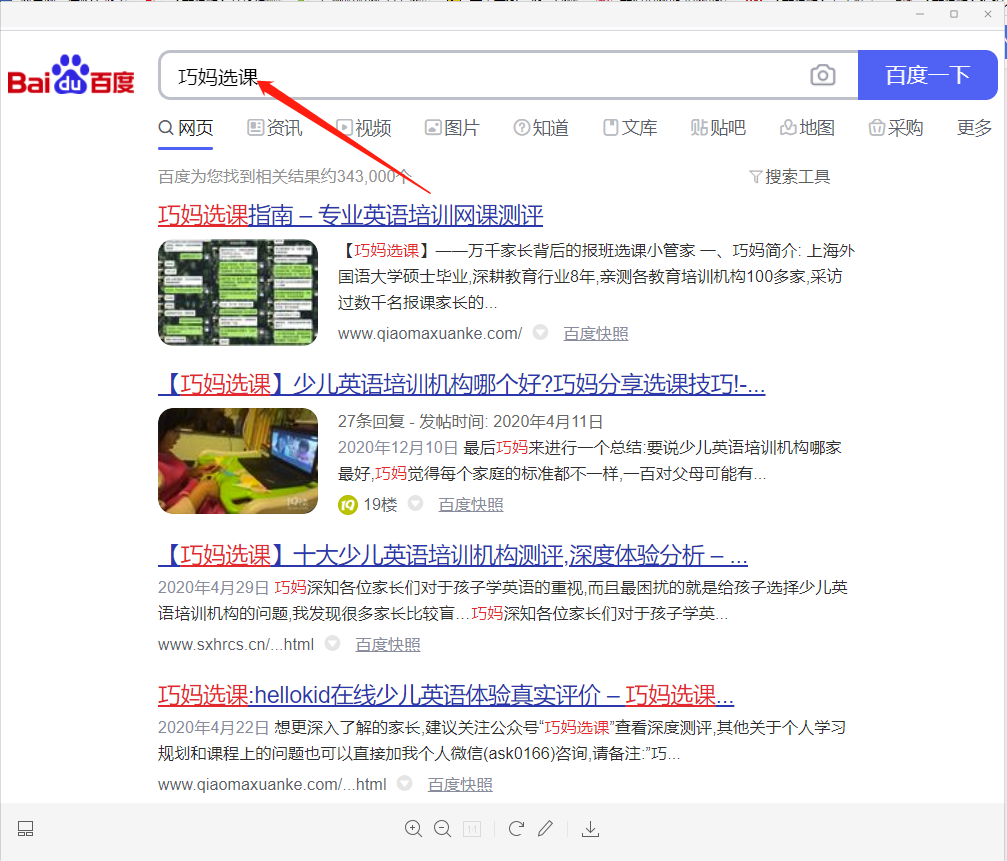Toggle thumbnail strip icon at bottom left
Viewport: 1007px width, 861px height.
coord(25,829)
